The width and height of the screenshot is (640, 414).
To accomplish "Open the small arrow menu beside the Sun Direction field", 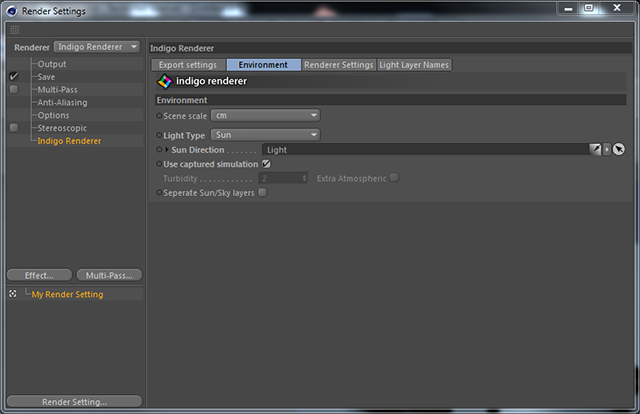I will click(x=607, y=149).
